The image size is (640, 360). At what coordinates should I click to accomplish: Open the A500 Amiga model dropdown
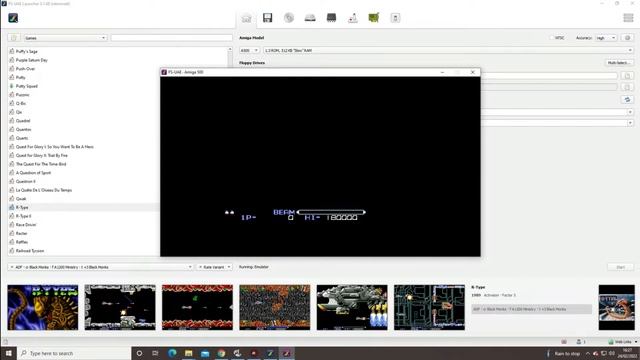pyautogui.click(x=249, y=50)
